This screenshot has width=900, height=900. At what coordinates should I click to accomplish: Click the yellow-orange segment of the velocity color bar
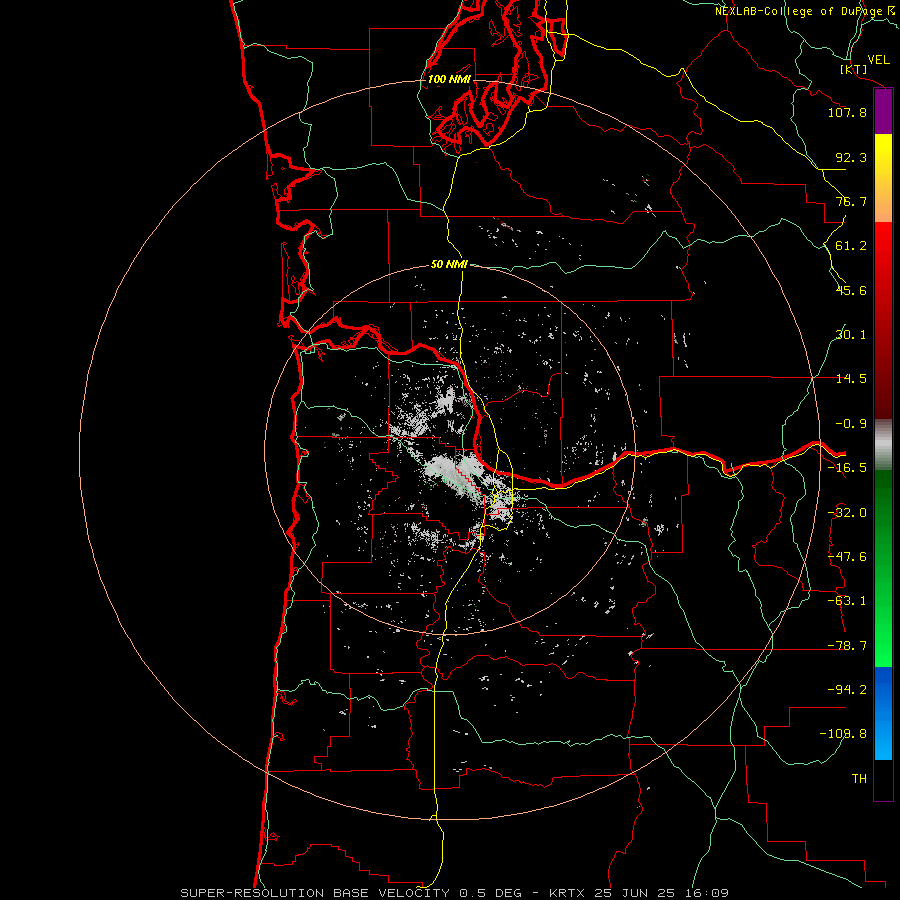[x=883, y=178]
